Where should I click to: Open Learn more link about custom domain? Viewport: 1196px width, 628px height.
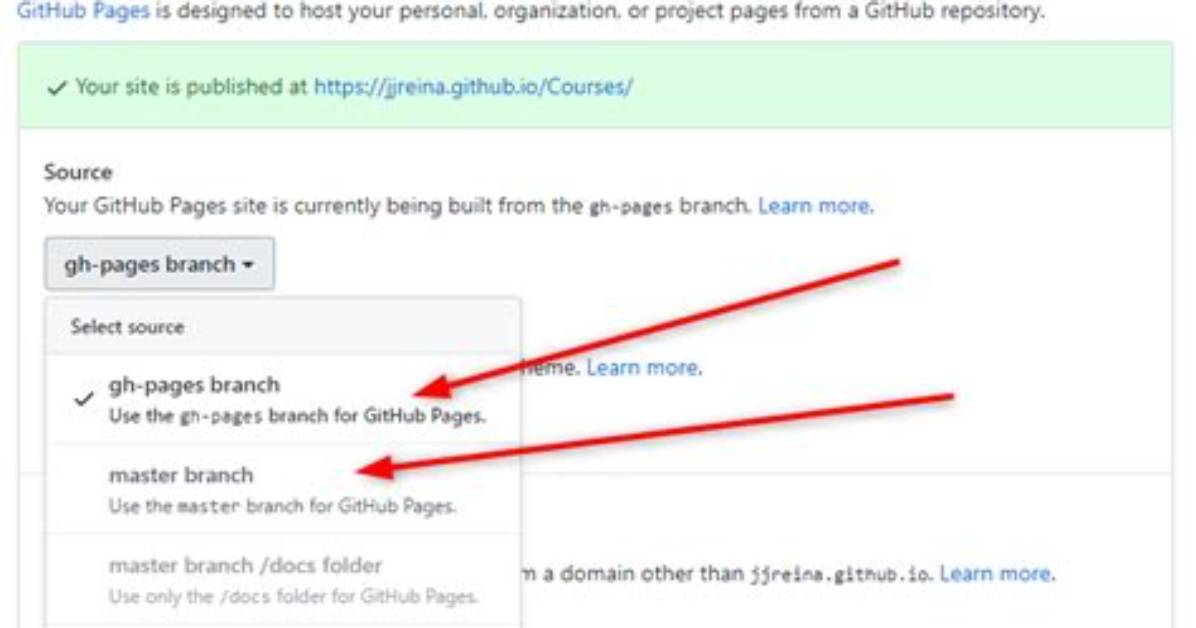pos(997,574)
